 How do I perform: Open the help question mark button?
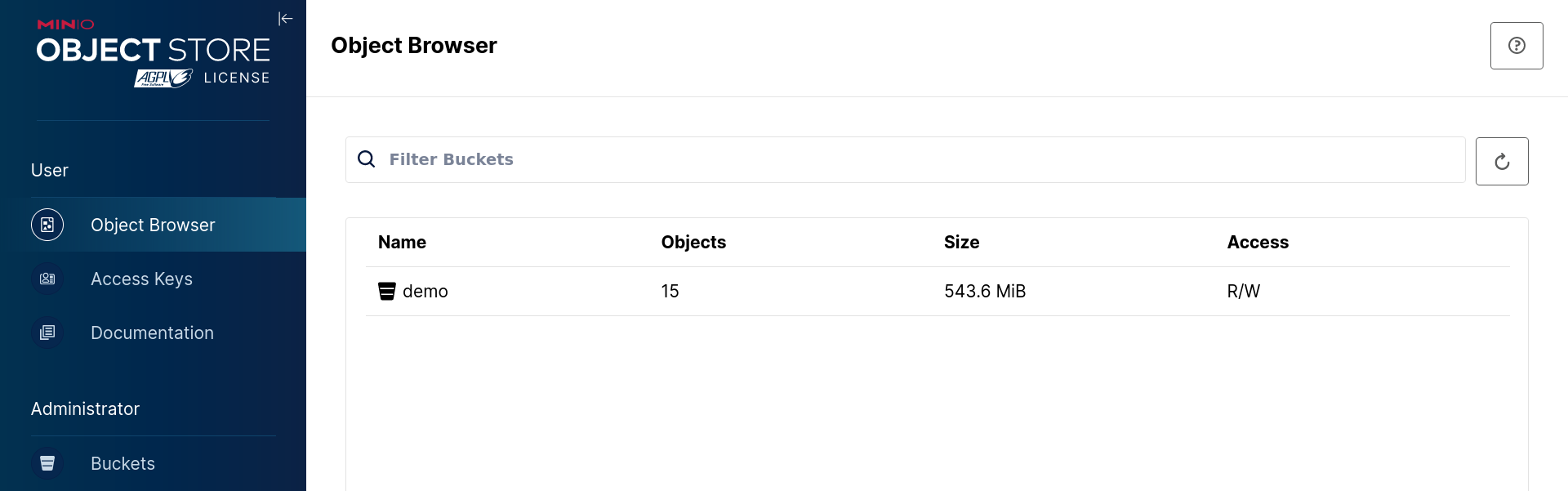(1517, 46)
